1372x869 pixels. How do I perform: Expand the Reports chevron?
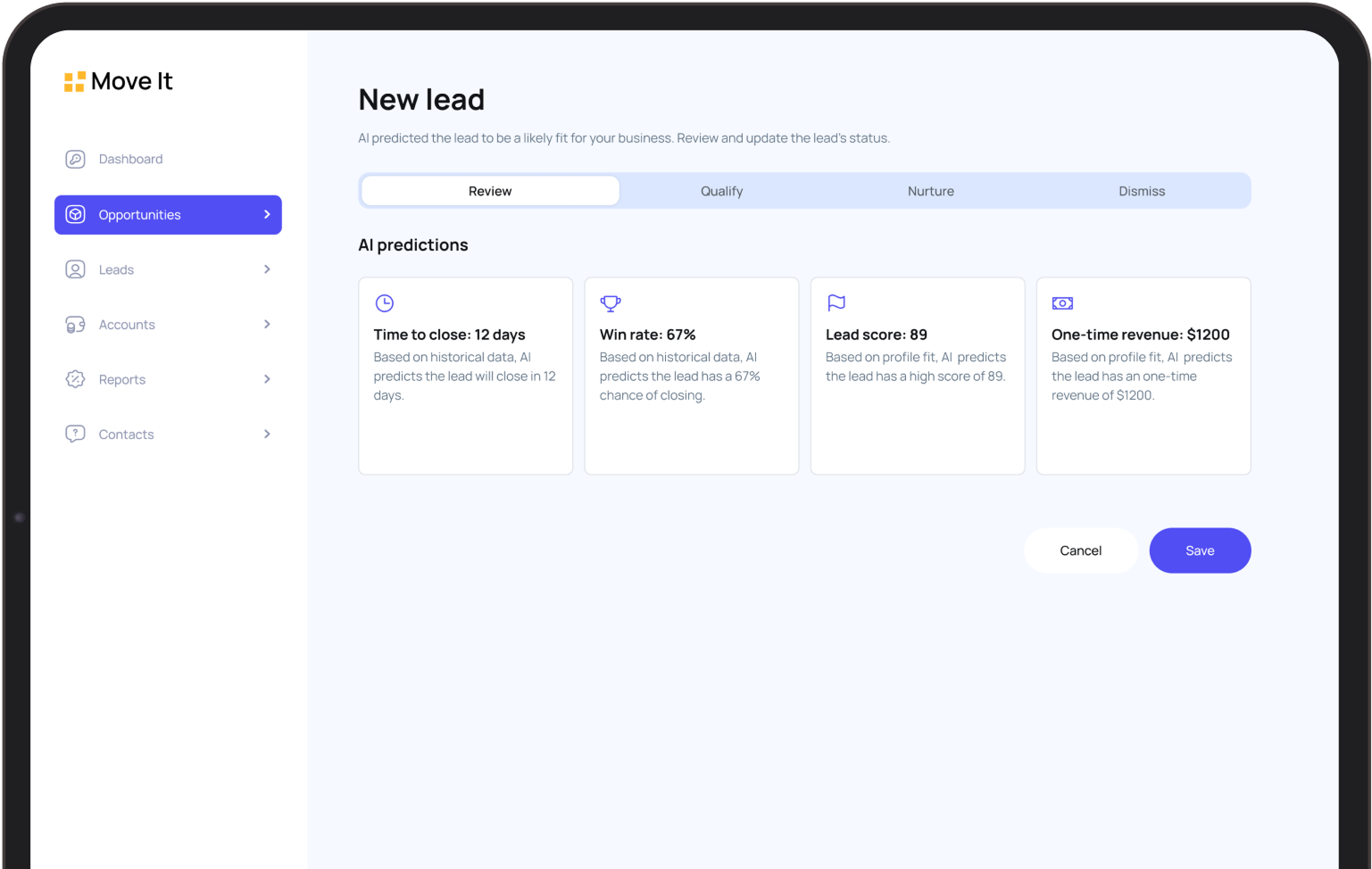click(267, 379)
